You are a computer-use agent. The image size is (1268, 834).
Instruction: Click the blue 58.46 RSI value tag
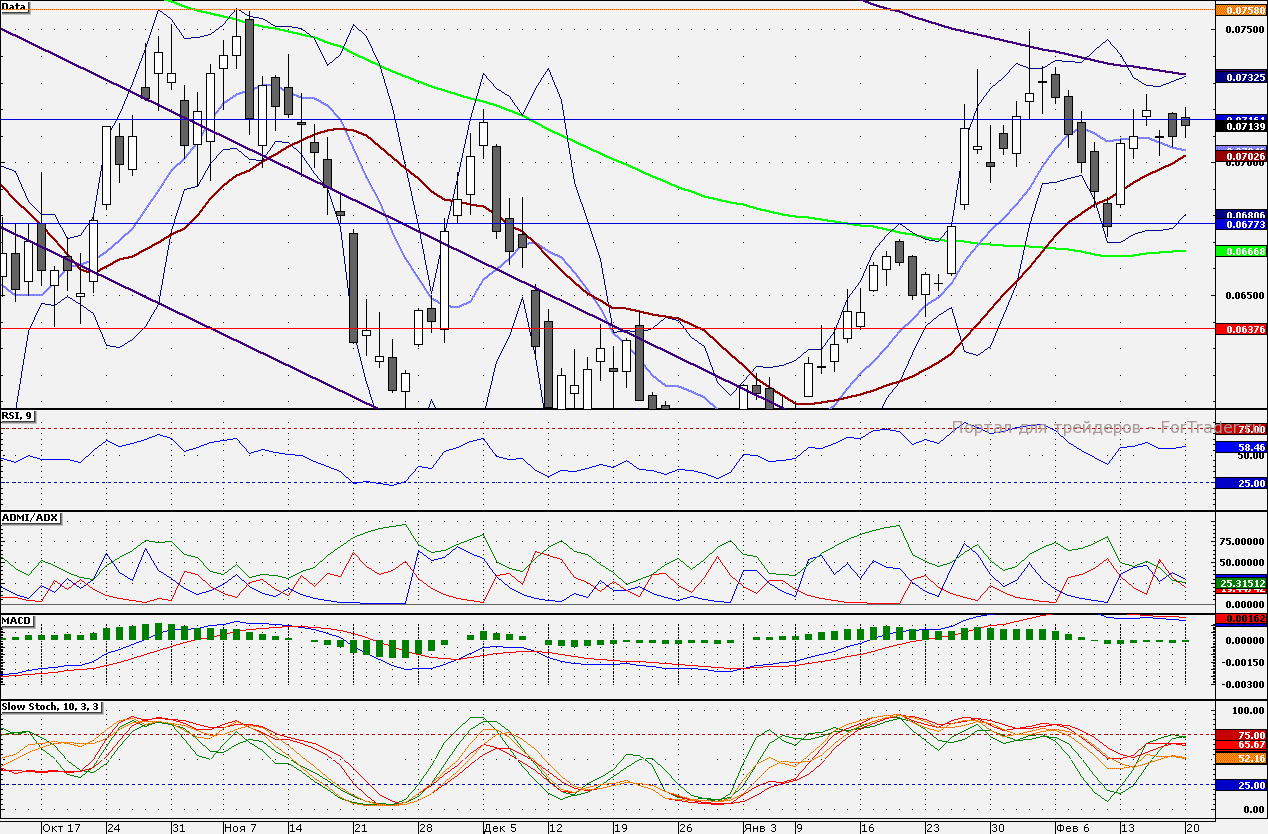coord(1239,447)
